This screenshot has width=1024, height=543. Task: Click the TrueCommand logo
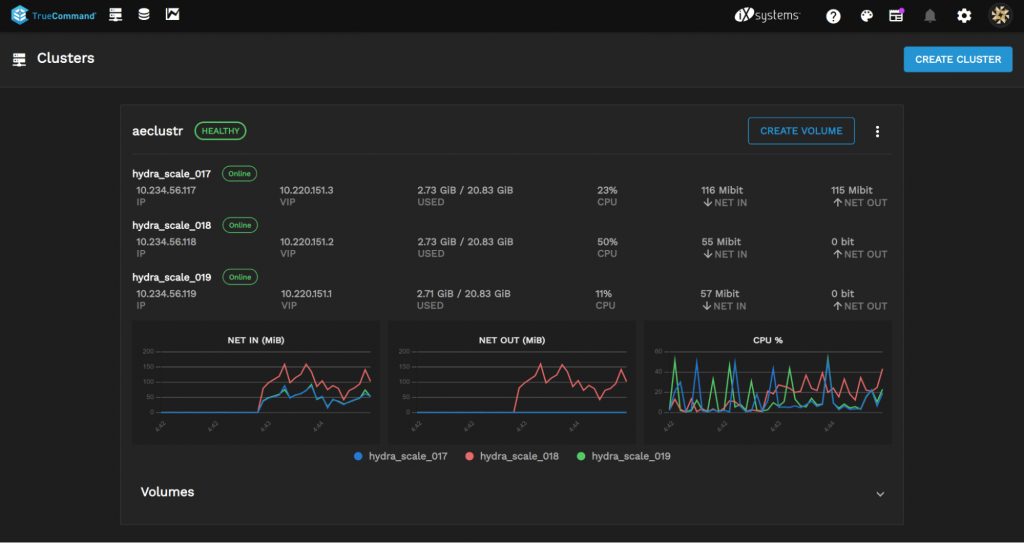click(x=54, y=15)
